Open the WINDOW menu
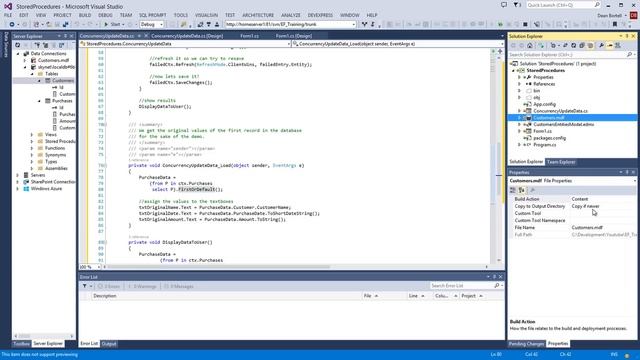The width and height of the screenshot is (640, 360). (350, 15)
